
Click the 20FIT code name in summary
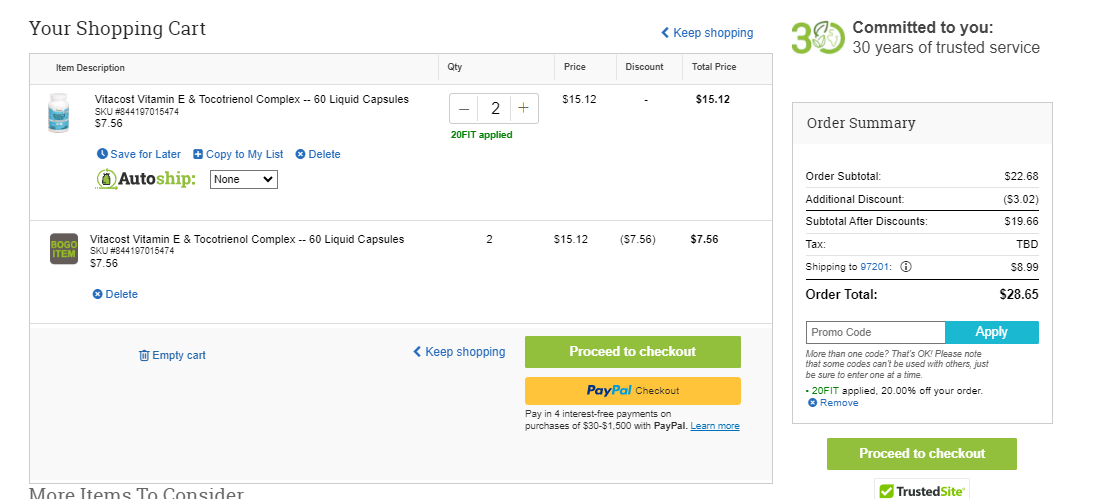click(824, 391)
